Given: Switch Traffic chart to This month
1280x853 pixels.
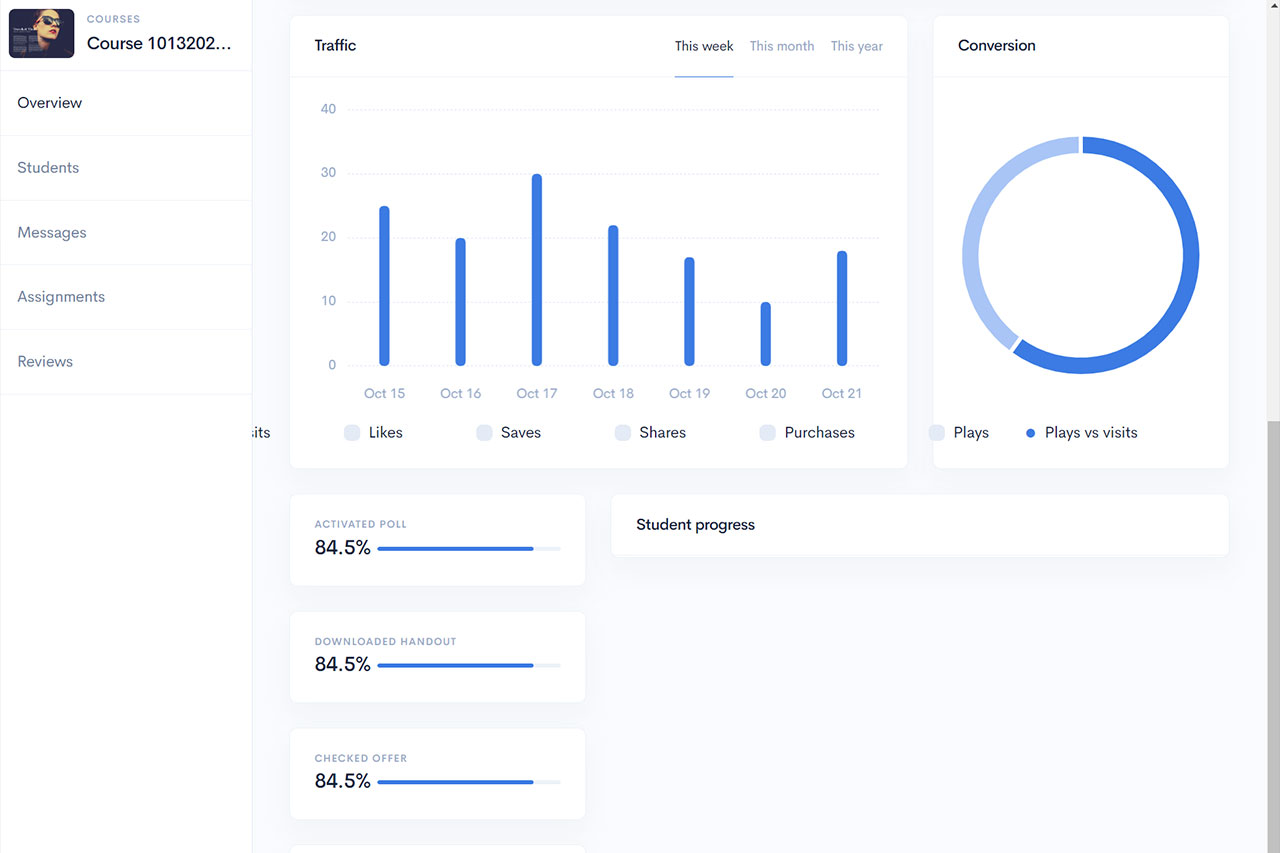Looking at the screenshot, I should point(782,46).
